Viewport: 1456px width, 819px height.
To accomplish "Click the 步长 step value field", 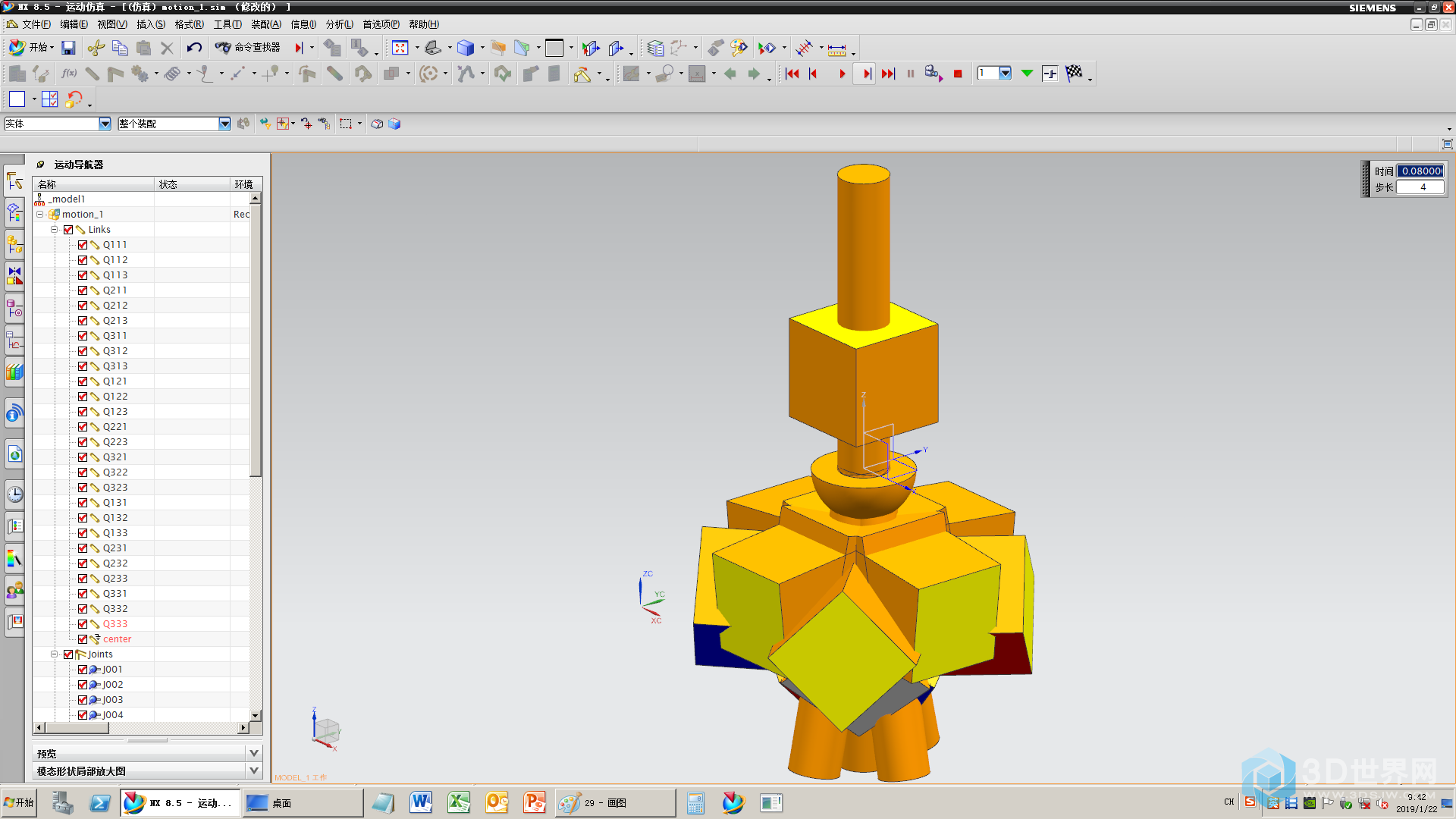I will click(1420, 187).
